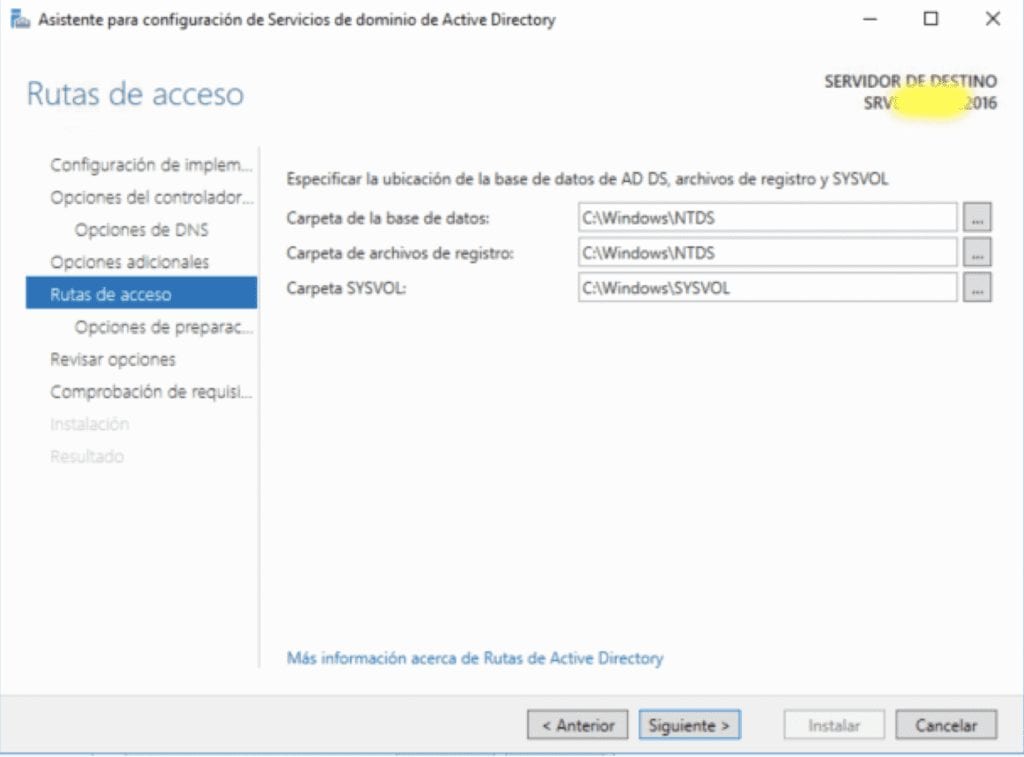This screenshot has height=757, width=1024.
Task: Edit the 'Carpeta SYSVOL' path field
Action: coord(766,289)
